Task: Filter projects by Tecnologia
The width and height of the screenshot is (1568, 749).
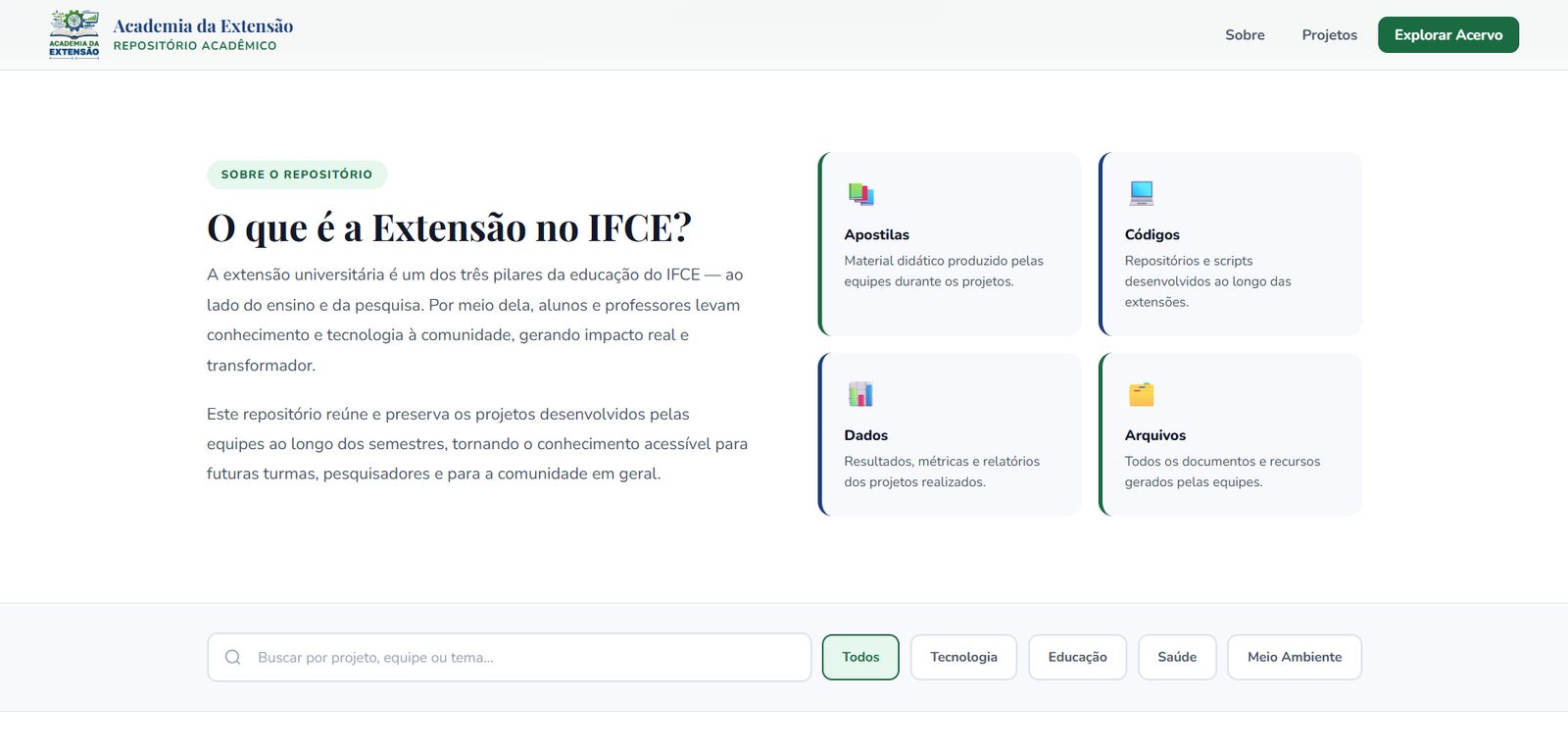Action: coord(963,657)
